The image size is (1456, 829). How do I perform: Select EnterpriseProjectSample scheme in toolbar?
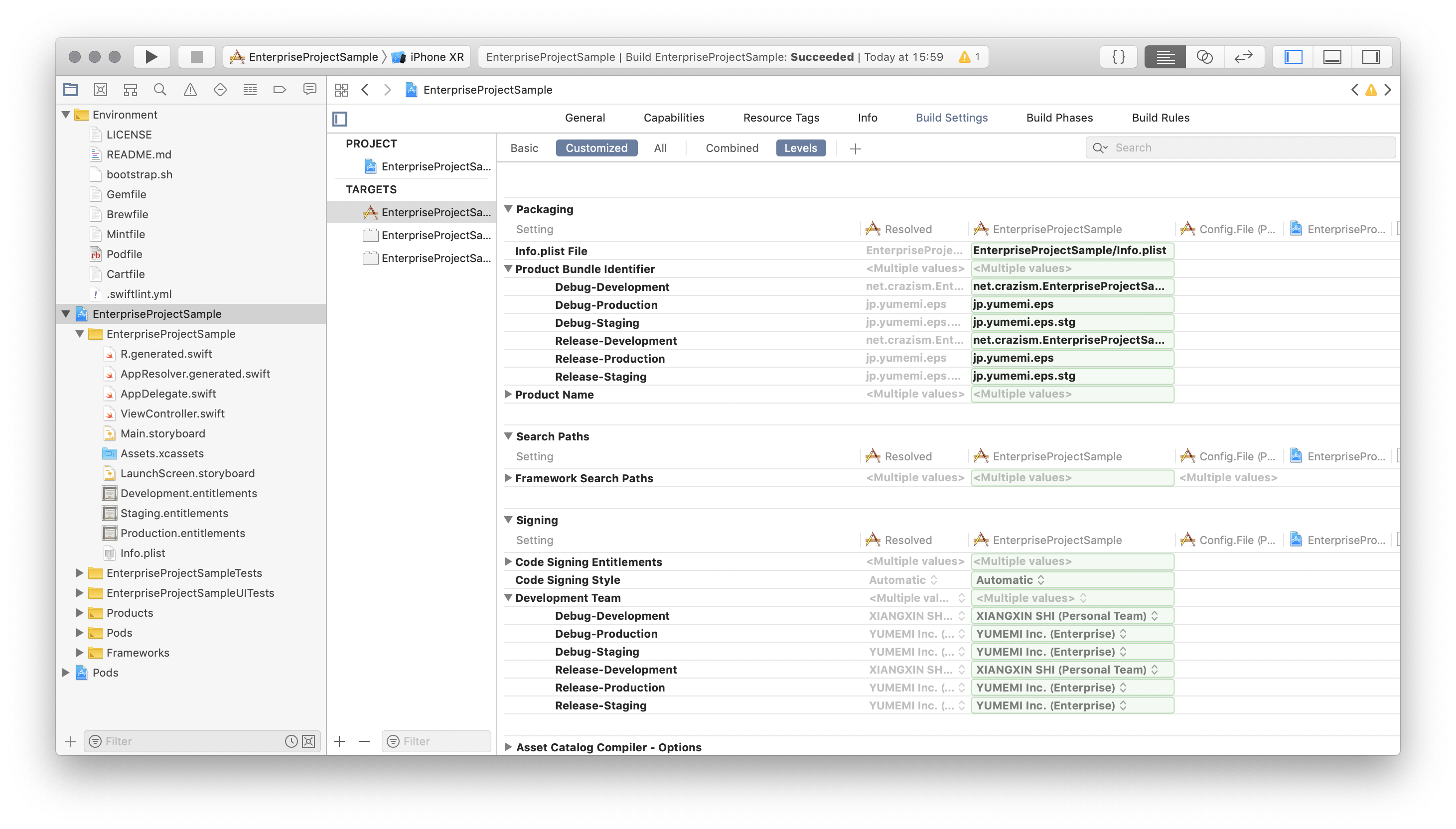click(x=305, y=56)
